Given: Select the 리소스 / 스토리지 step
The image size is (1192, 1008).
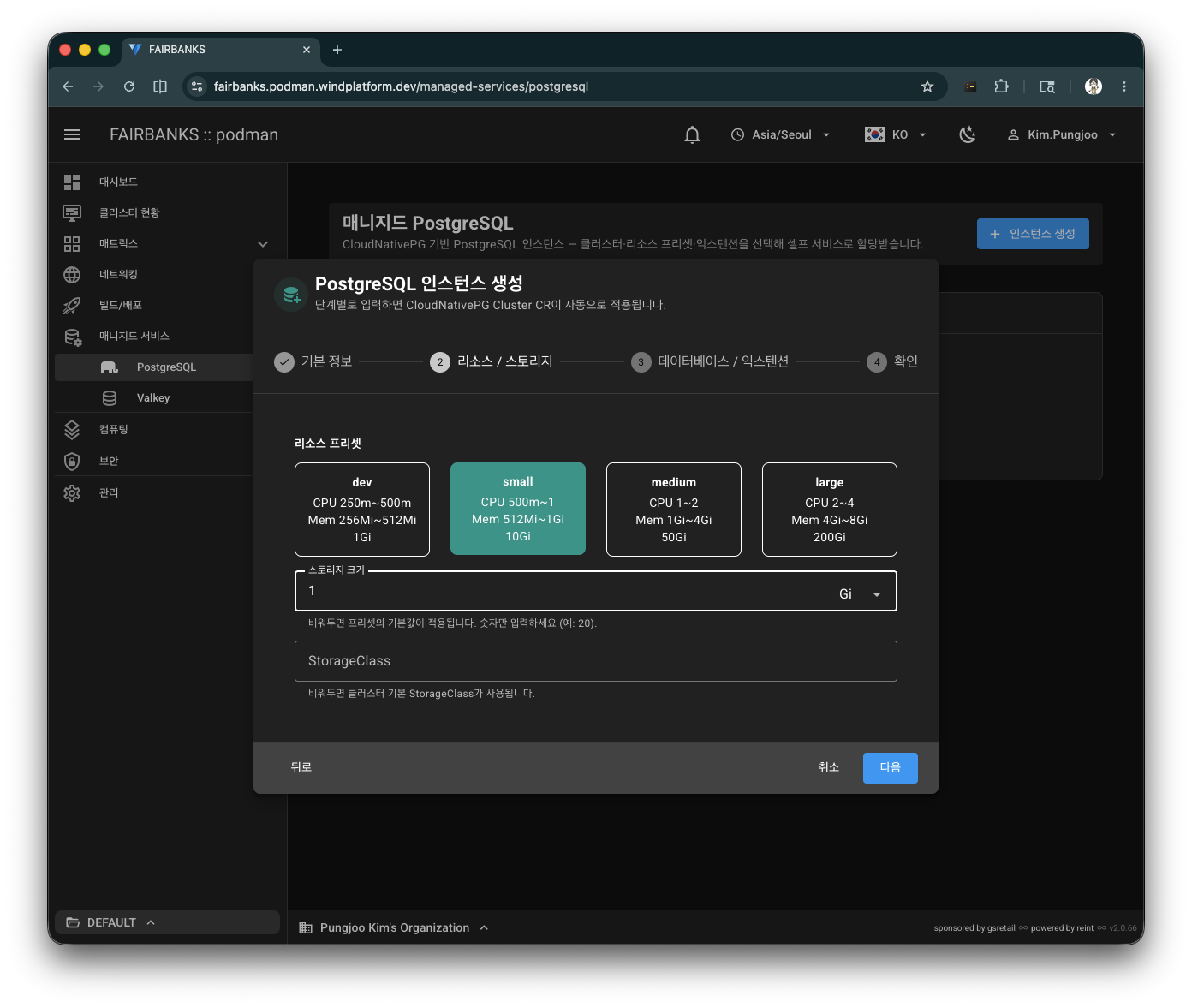Looking at the screenshot, I should tap(492, 361).
